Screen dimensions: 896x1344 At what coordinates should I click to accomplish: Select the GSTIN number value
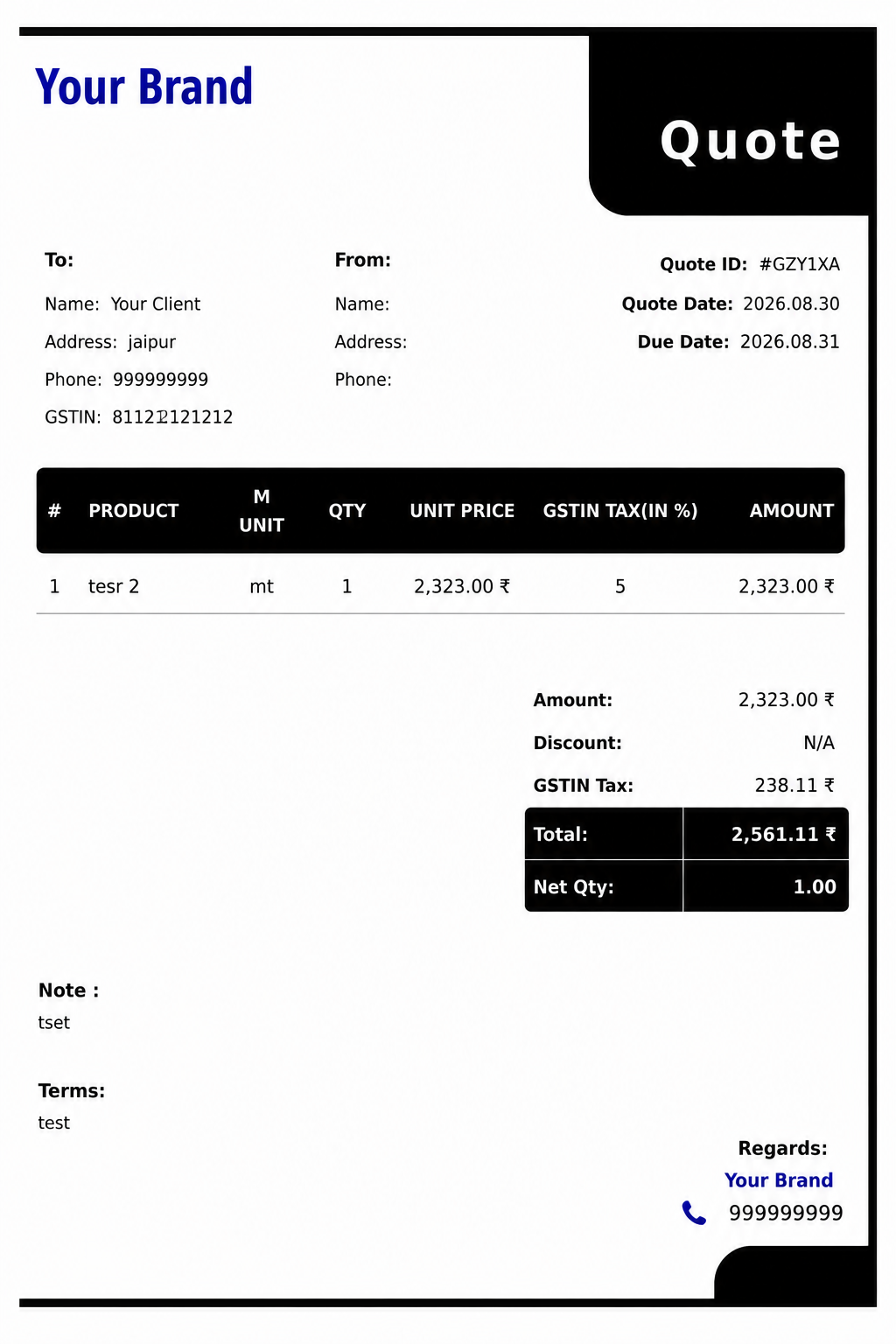172,417
